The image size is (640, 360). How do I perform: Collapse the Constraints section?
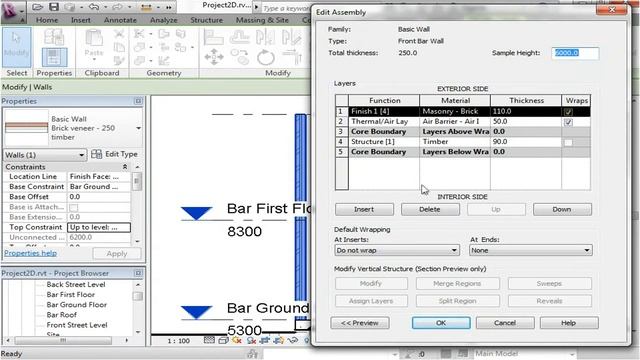click(125, 167)
